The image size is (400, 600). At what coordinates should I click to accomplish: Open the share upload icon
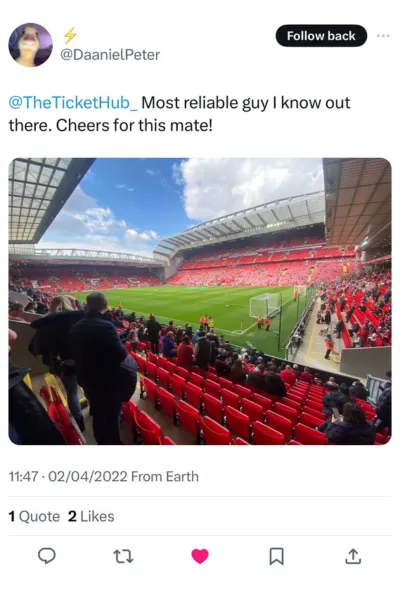(x=353, y=556)
